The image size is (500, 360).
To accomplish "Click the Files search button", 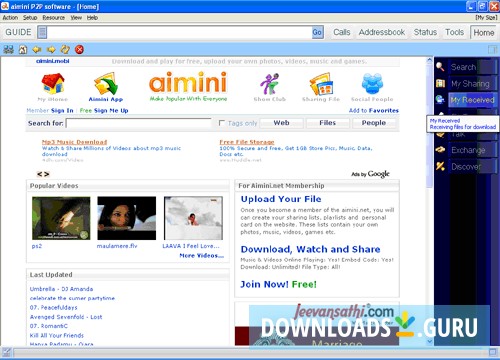I will pos(327,123).
